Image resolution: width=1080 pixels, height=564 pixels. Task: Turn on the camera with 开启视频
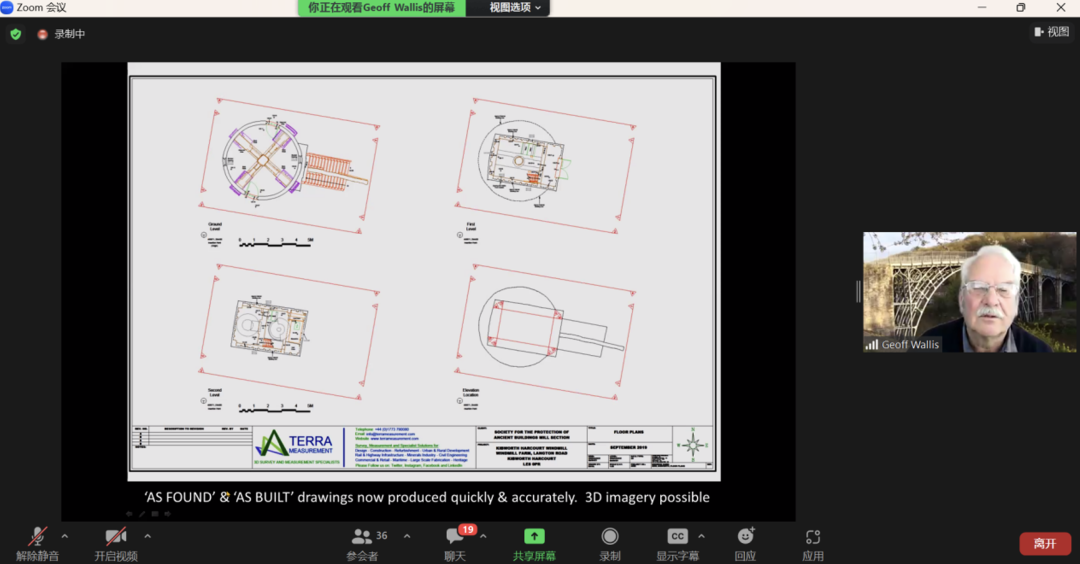pos(116,543)
